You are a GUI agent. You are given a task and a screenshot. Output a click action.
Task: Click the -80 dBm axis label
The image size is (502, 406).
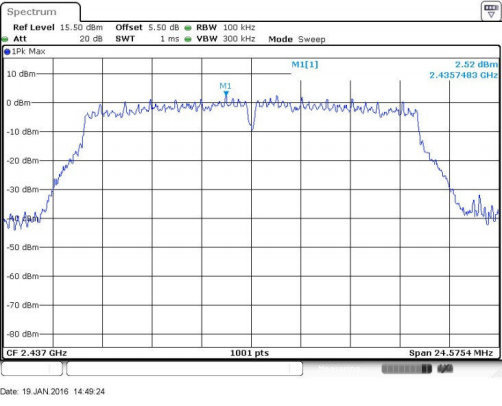click(x=23, y=334)
